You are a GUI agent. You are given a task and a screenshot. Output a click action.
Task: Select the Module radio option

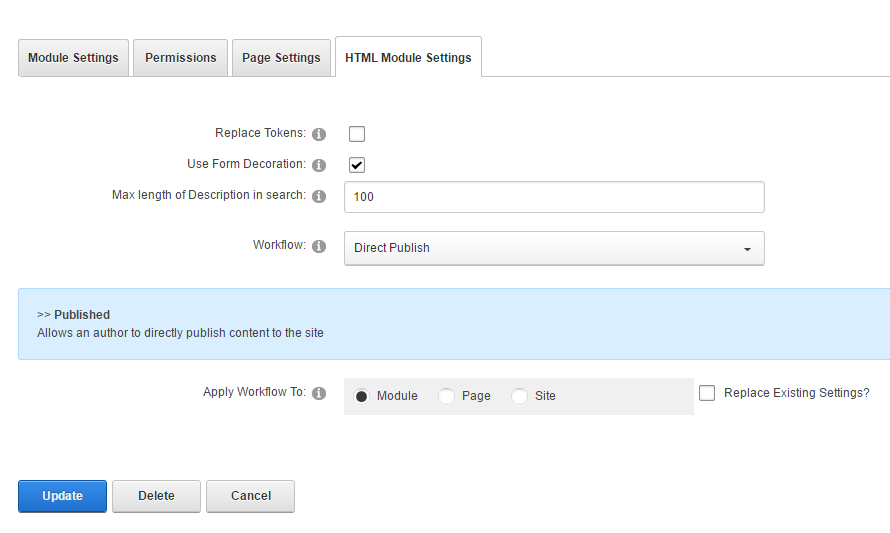tap(361, 396)
